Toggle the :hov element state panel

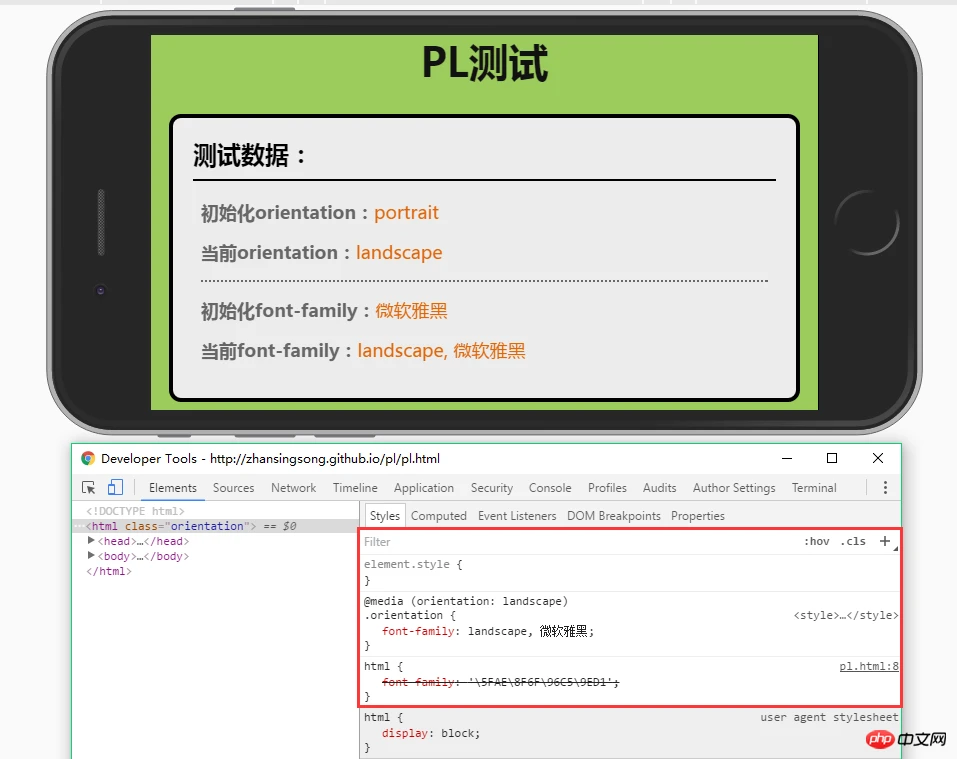(816, 542)
